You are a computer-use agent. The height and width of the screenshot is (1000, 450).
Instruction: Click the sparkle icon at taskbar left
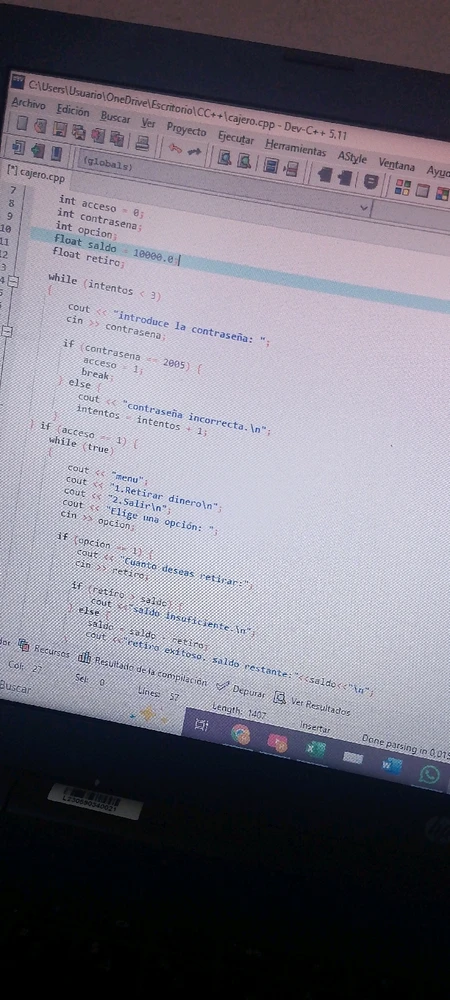148,712
